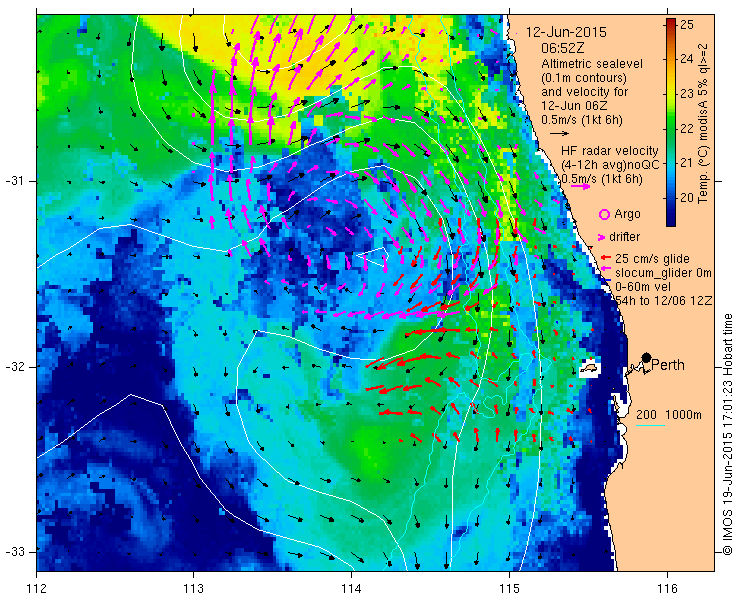Click the 20 value on temperature scale
Image resolution: width=740 pixels, height=600 pixels.
click(x=687, y=198)
